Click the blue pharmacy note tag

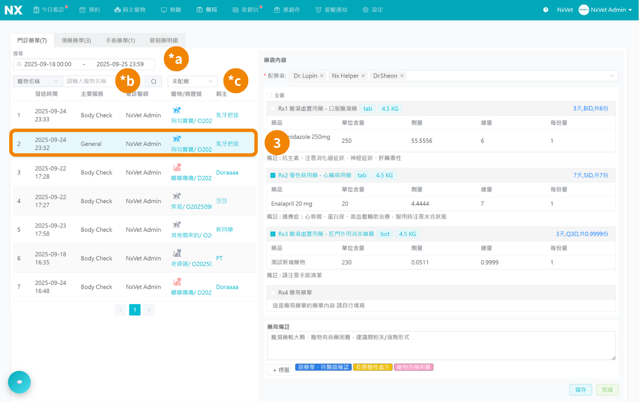323,367
